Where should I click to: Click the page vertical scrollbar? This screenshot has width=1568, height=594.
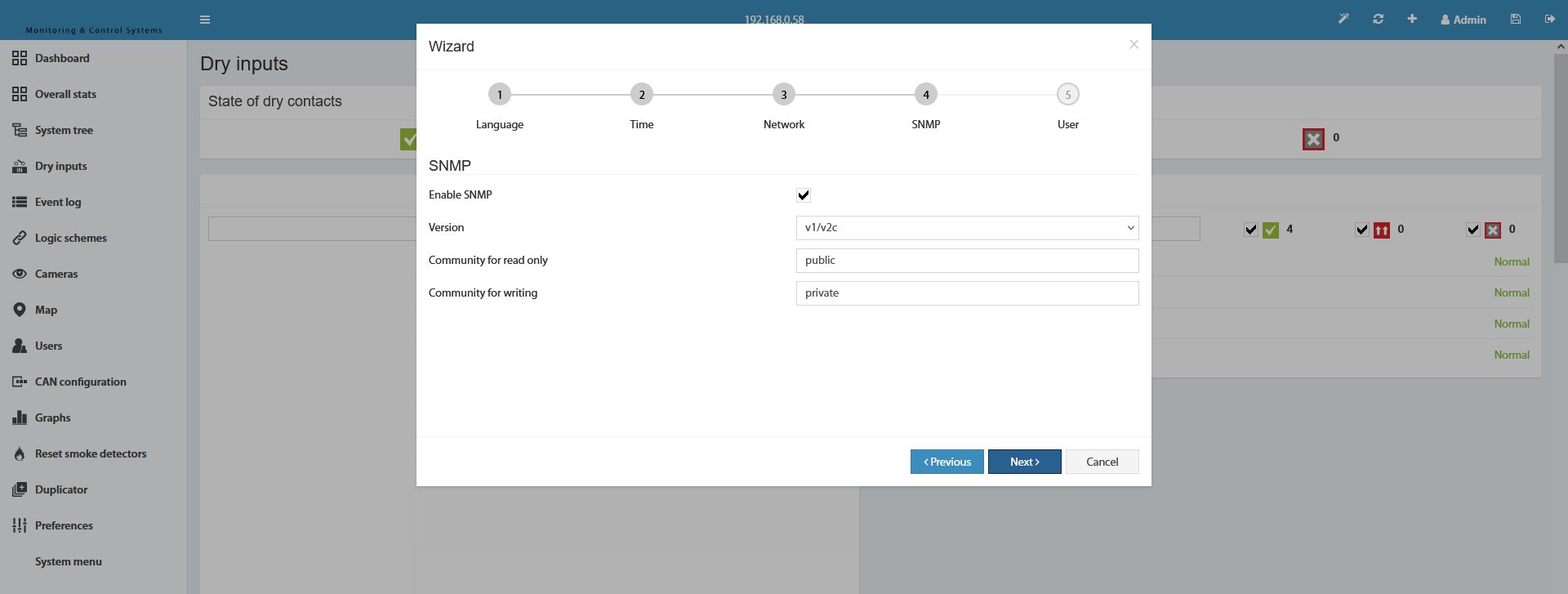(x=1561, y=159)
